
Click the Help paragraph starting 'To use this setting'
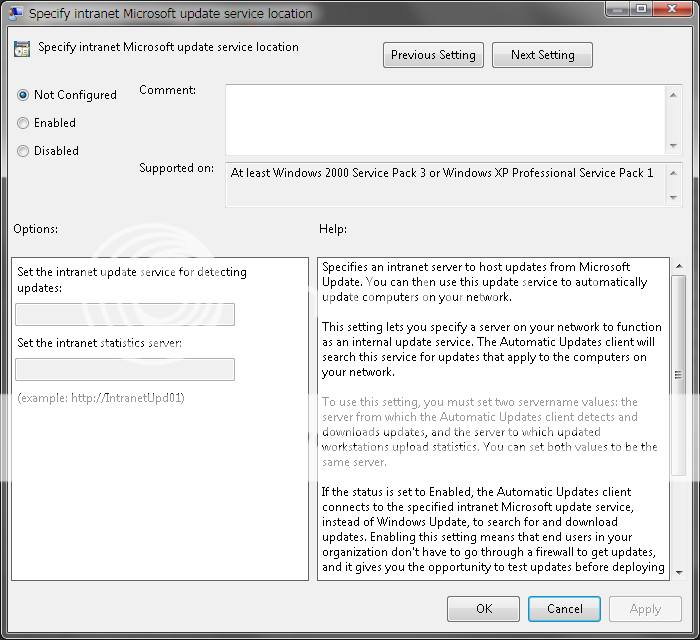point(490,432)
